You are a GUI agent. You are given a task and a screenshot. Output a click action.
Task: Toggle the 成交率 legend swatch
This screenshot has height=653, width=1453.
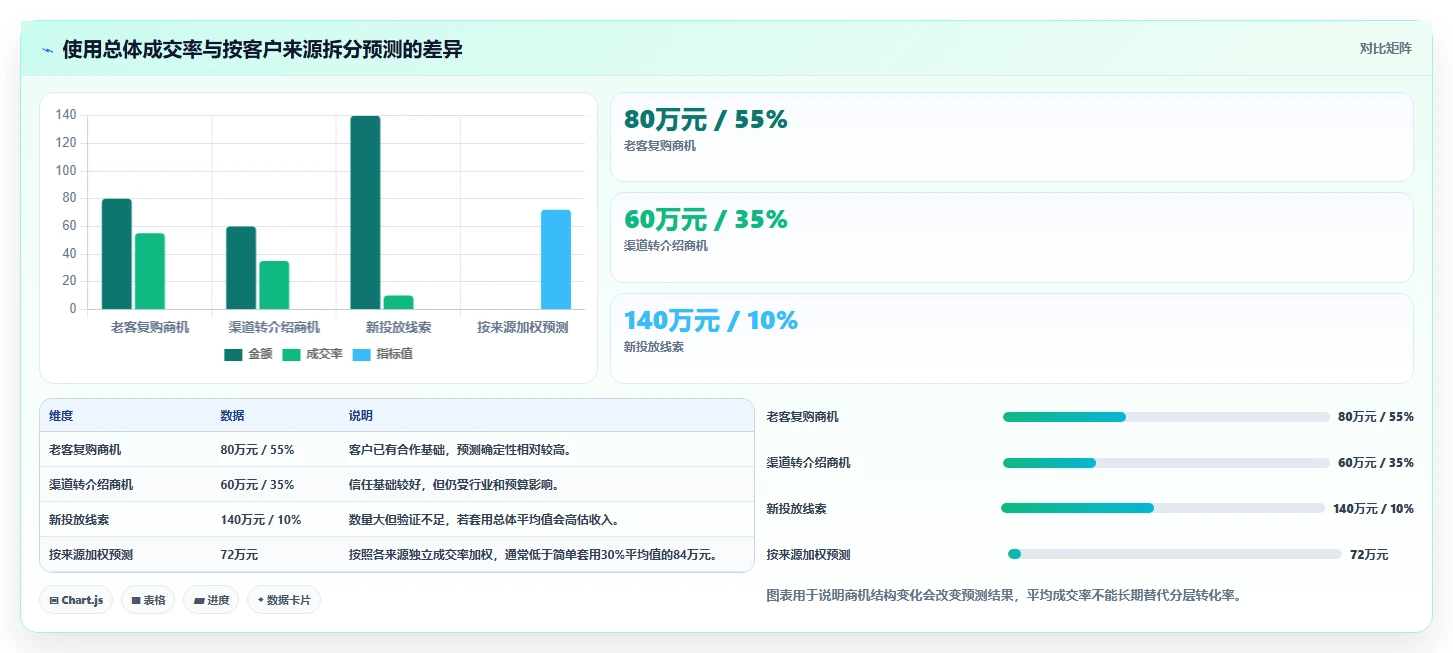click(292, 355)
